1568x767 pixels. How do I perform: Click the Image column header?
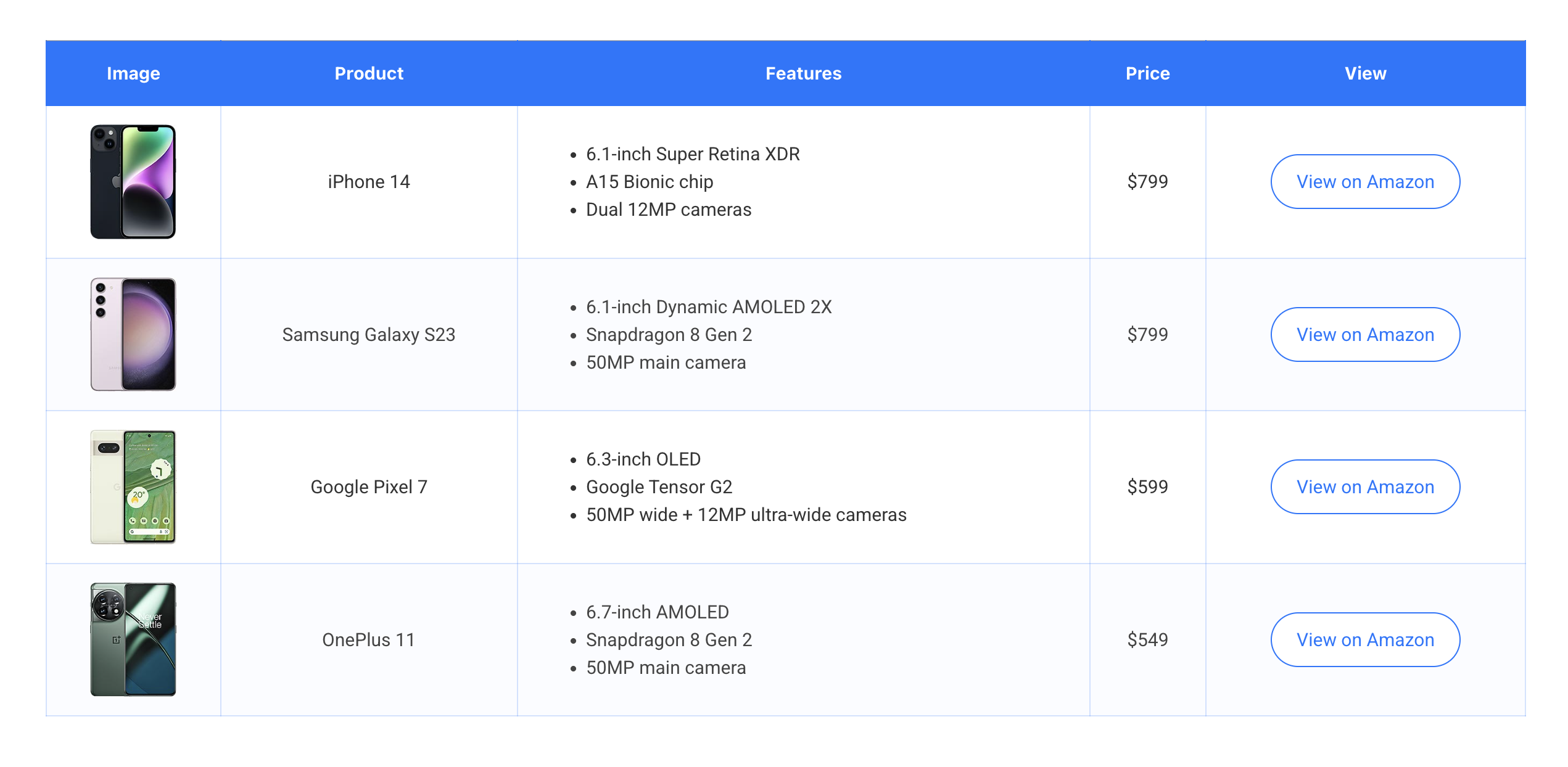pyautogui.click(x=133, y=73)
